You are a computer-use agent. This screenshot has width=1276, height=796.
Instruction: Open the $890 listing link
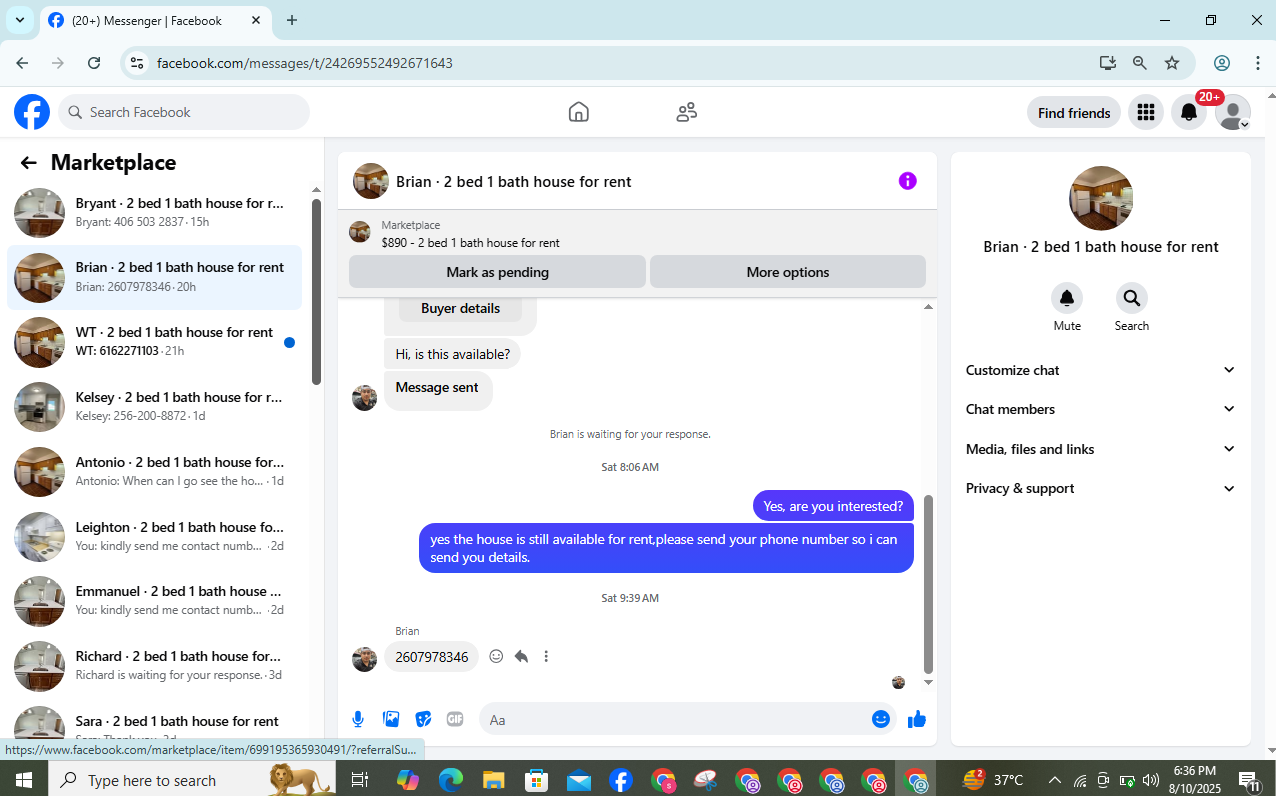click(470, 243)
